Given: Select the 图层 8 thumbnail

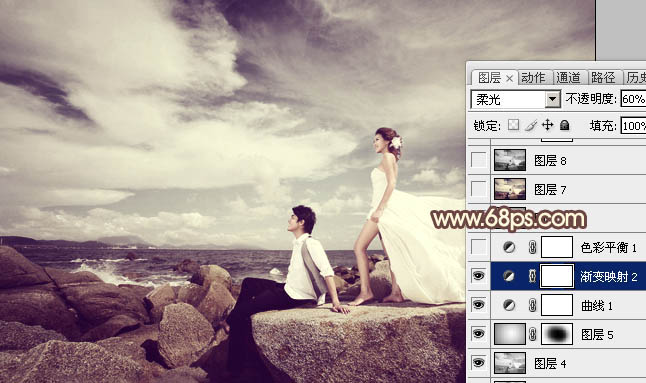Looking at the screenshot, I should tap(510, 160).
